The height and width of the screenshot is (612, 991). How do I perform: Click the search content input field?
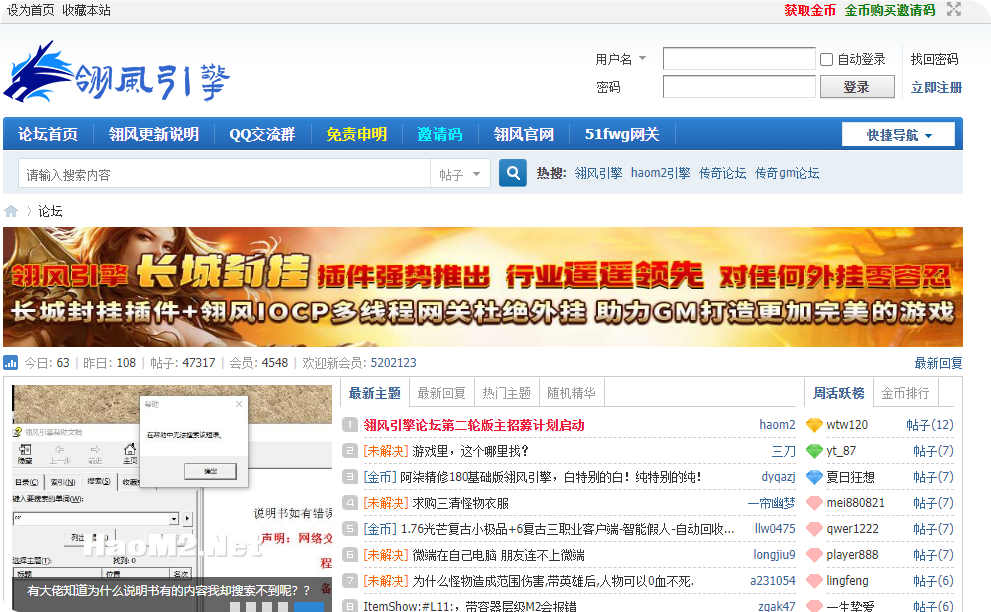coord(224,174)
